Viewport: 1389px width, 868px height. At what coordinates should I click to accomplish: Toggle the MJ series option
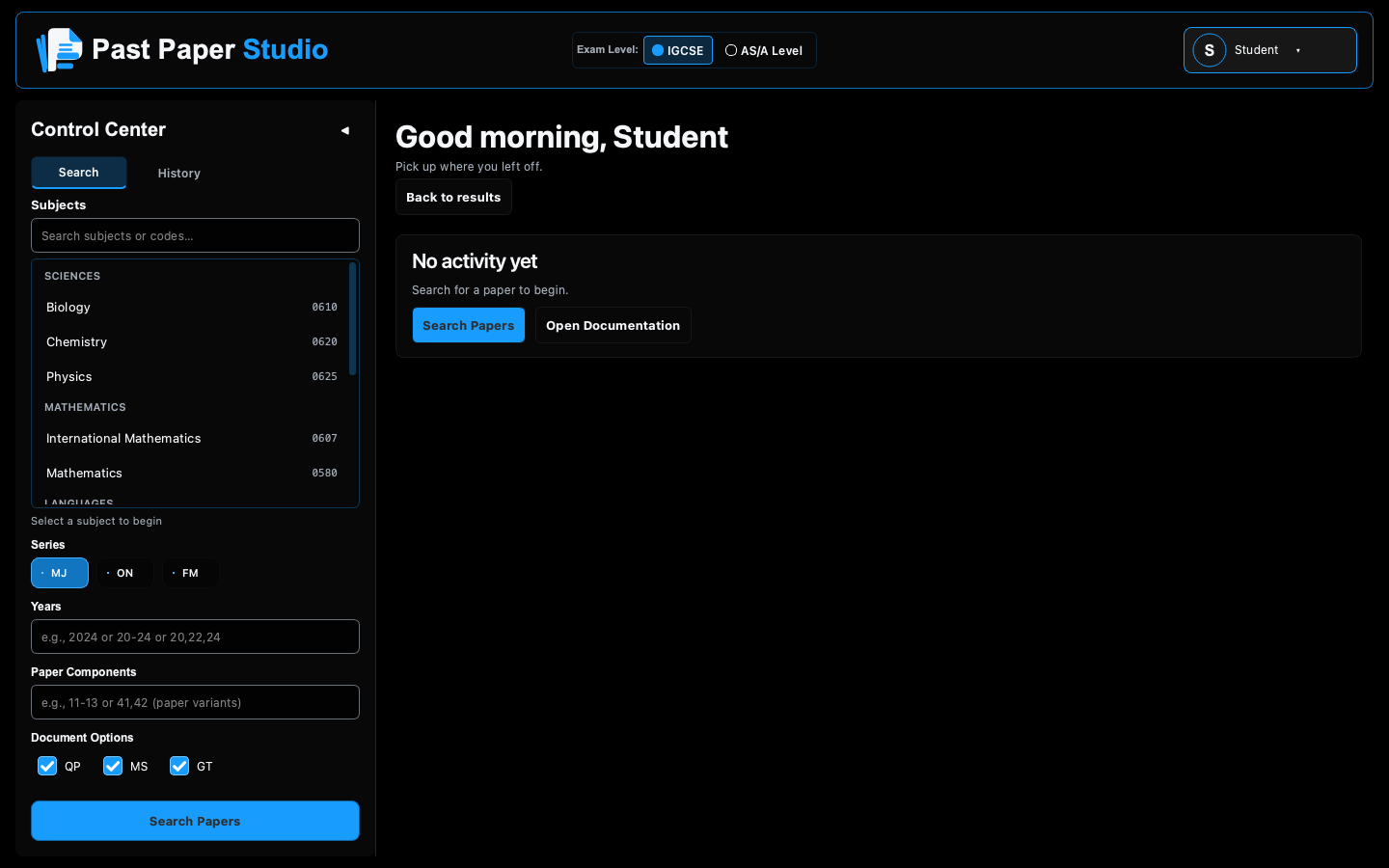60,573
